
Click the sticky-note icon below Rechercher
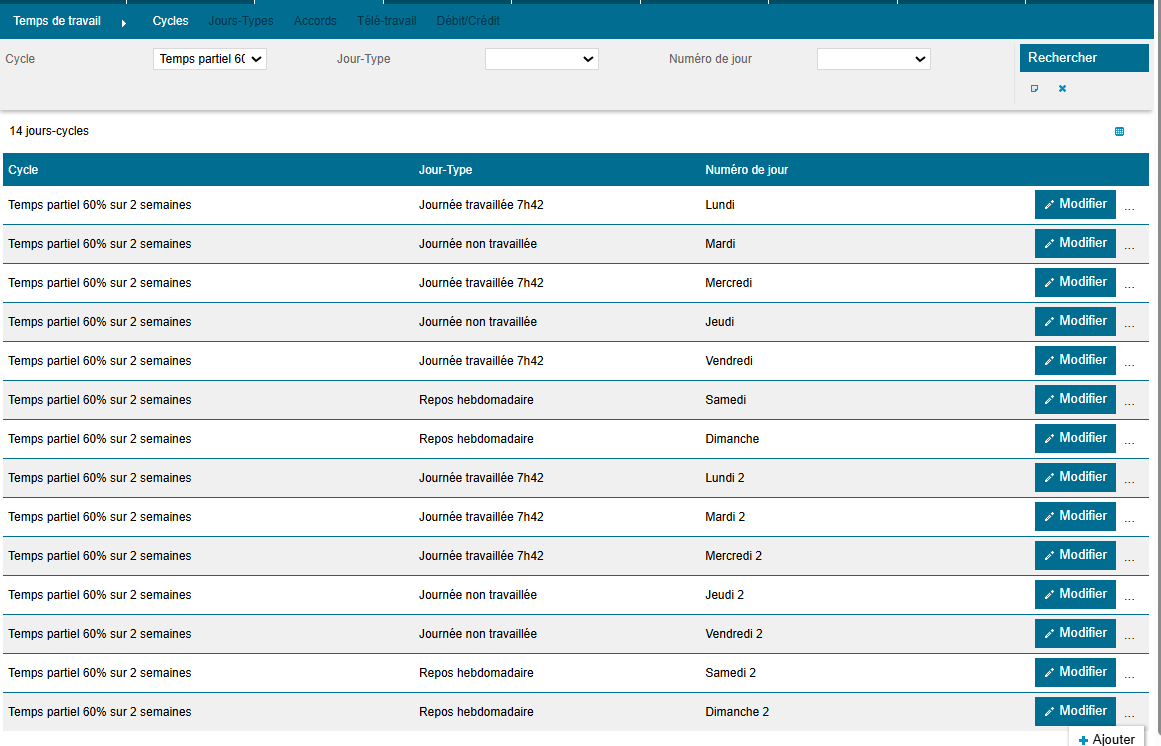tap(1034, 88)
